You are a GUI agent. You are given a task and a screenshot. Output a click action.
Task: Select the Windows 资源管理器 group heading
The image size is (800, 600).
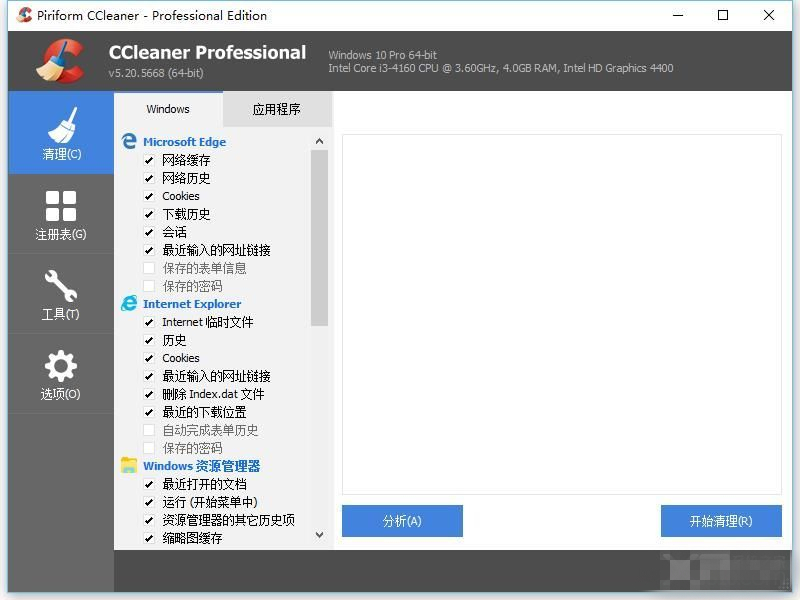pos(202,466)
